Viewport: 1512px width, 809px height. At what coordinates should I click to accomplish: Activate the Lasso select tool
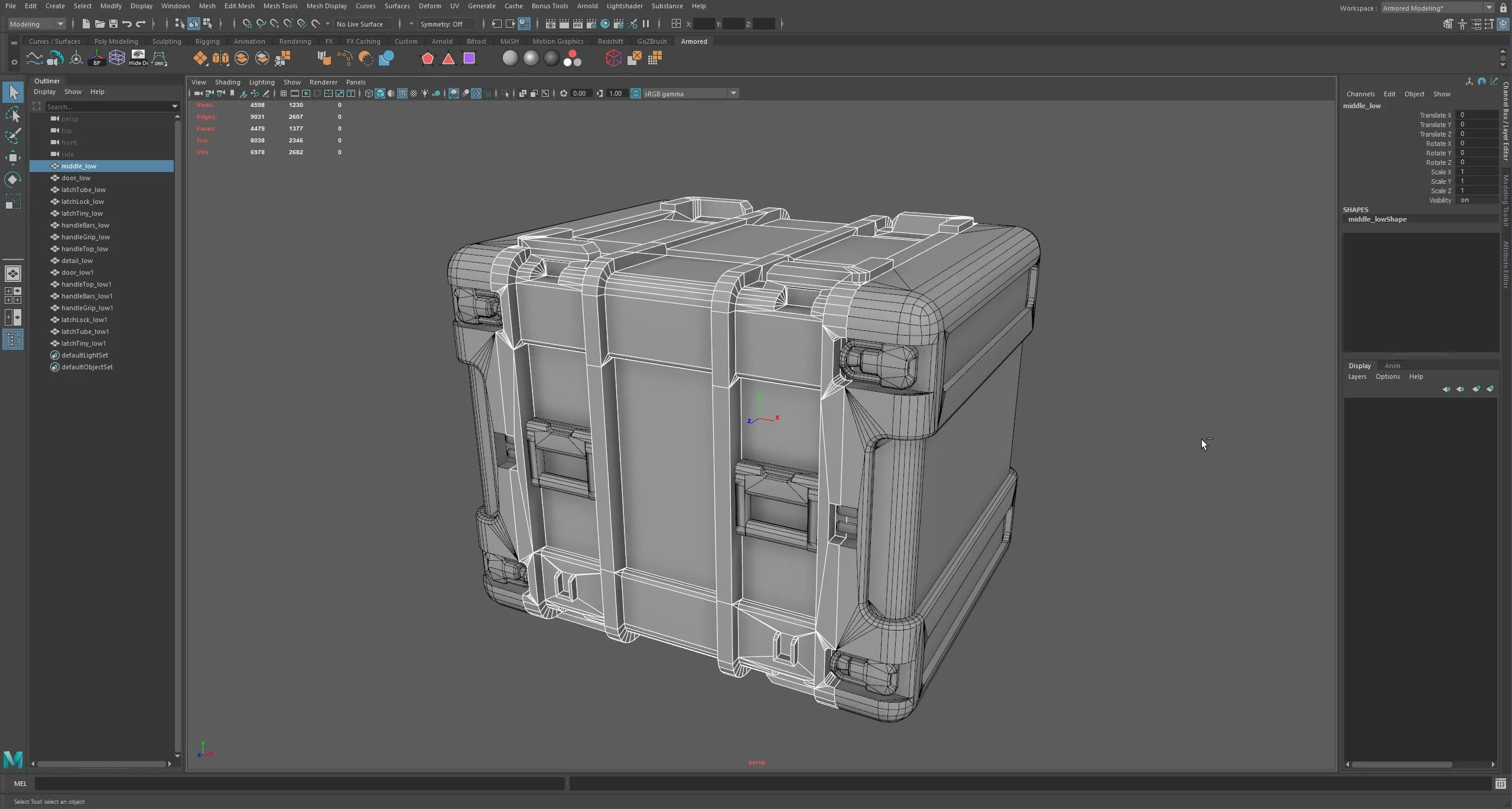click(x=14, y=114)
